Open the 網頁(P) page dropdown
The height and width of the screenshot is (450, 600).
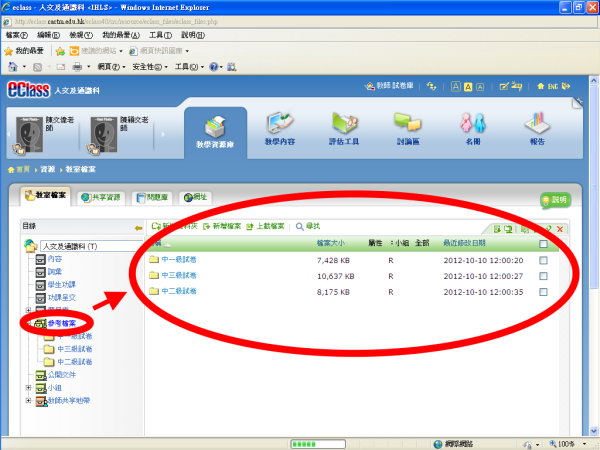pyautogui.click(x=111, y=67)
